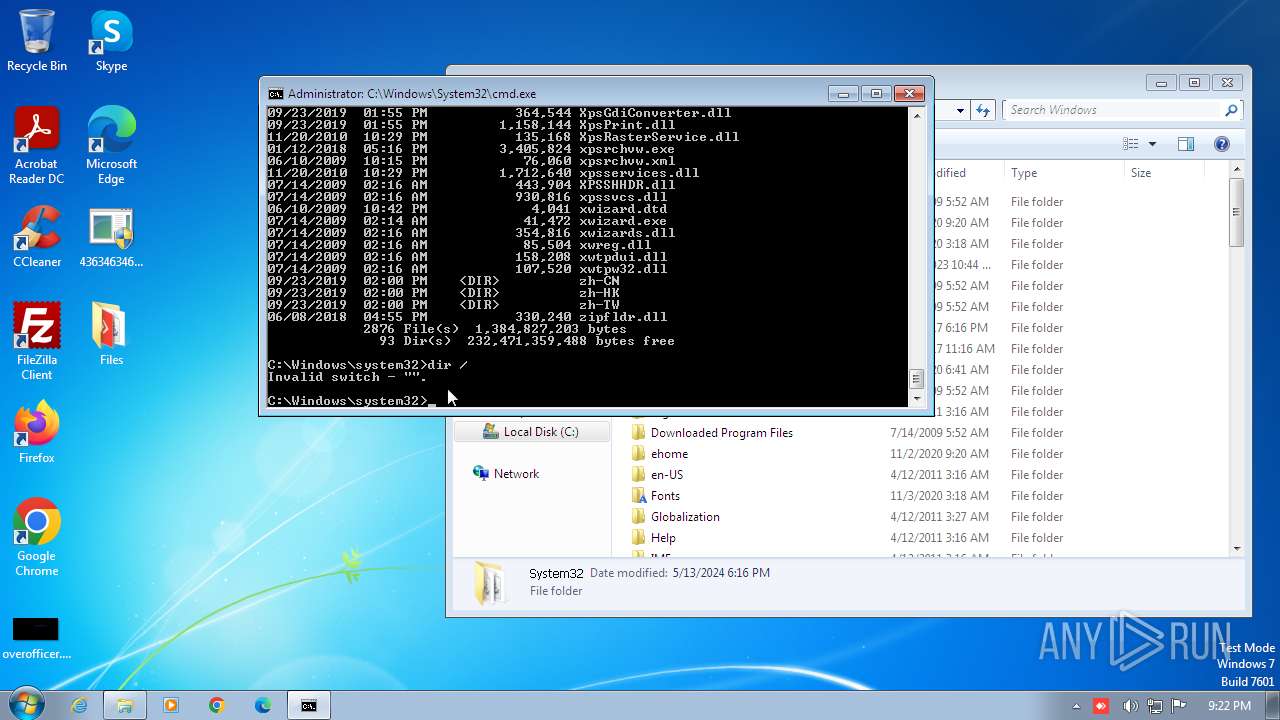Click the red security tray icon
The image size is (1280, 720).
pyautogui.click(x=1101, y=706)
